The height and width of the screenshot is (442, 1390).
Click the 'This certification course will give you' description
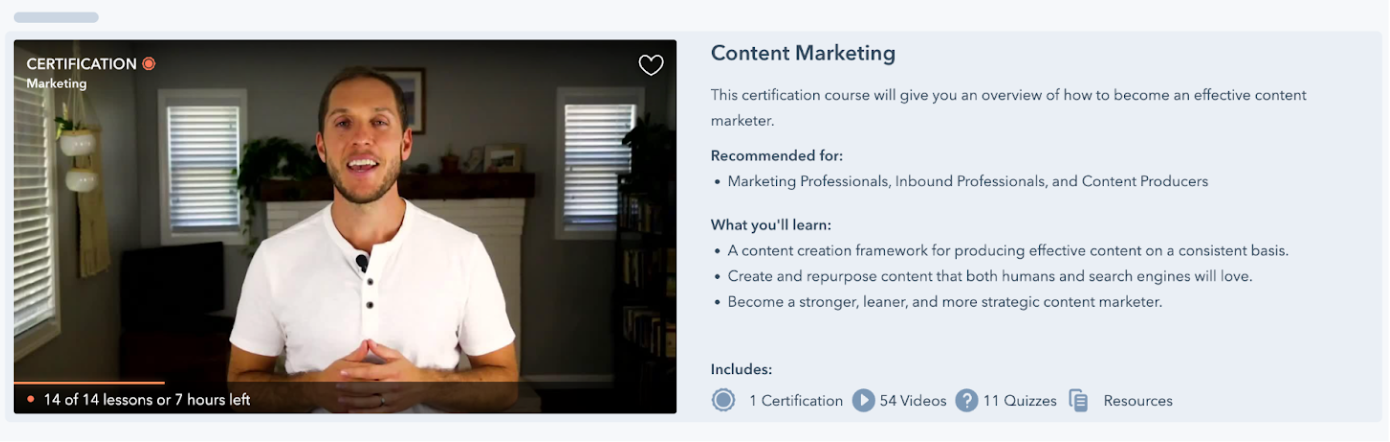coord(1009,108)
